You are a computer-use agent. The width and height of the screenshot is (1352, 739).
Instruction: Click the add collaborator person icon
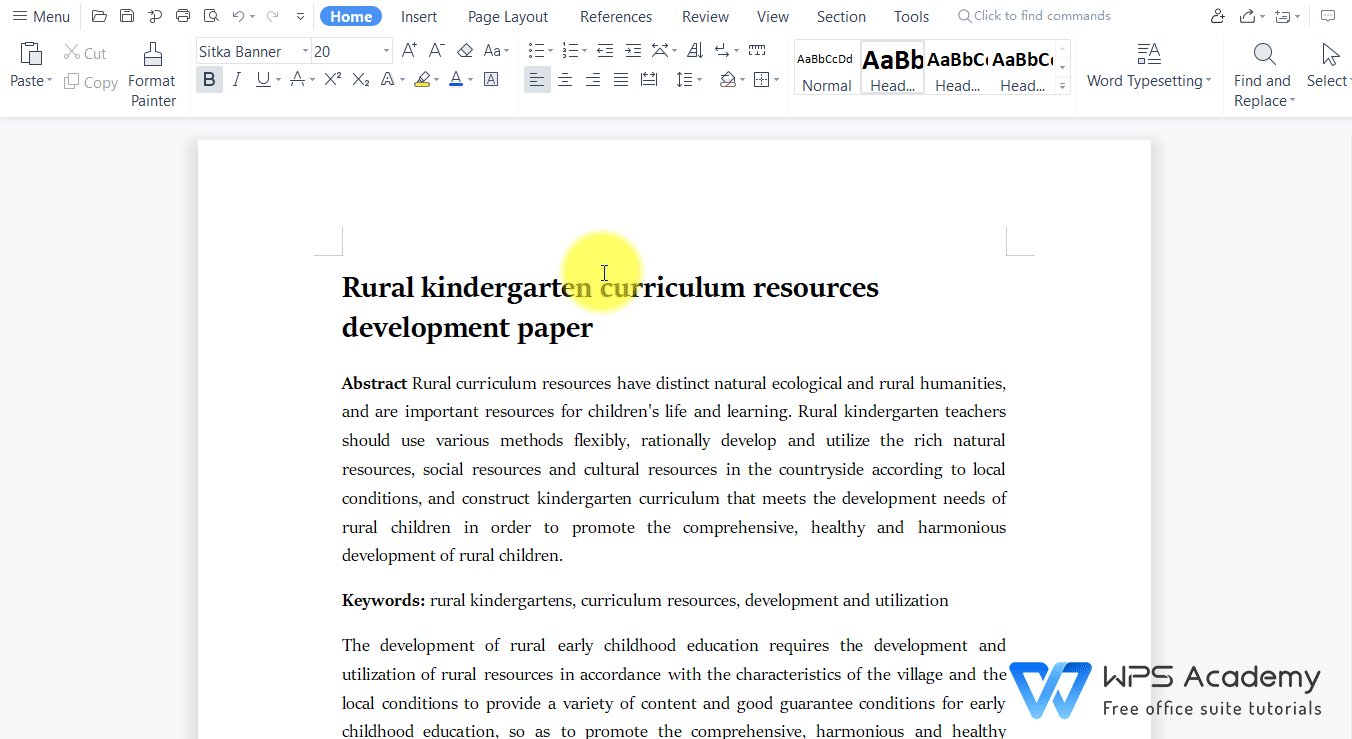[x=1217, y=16]
